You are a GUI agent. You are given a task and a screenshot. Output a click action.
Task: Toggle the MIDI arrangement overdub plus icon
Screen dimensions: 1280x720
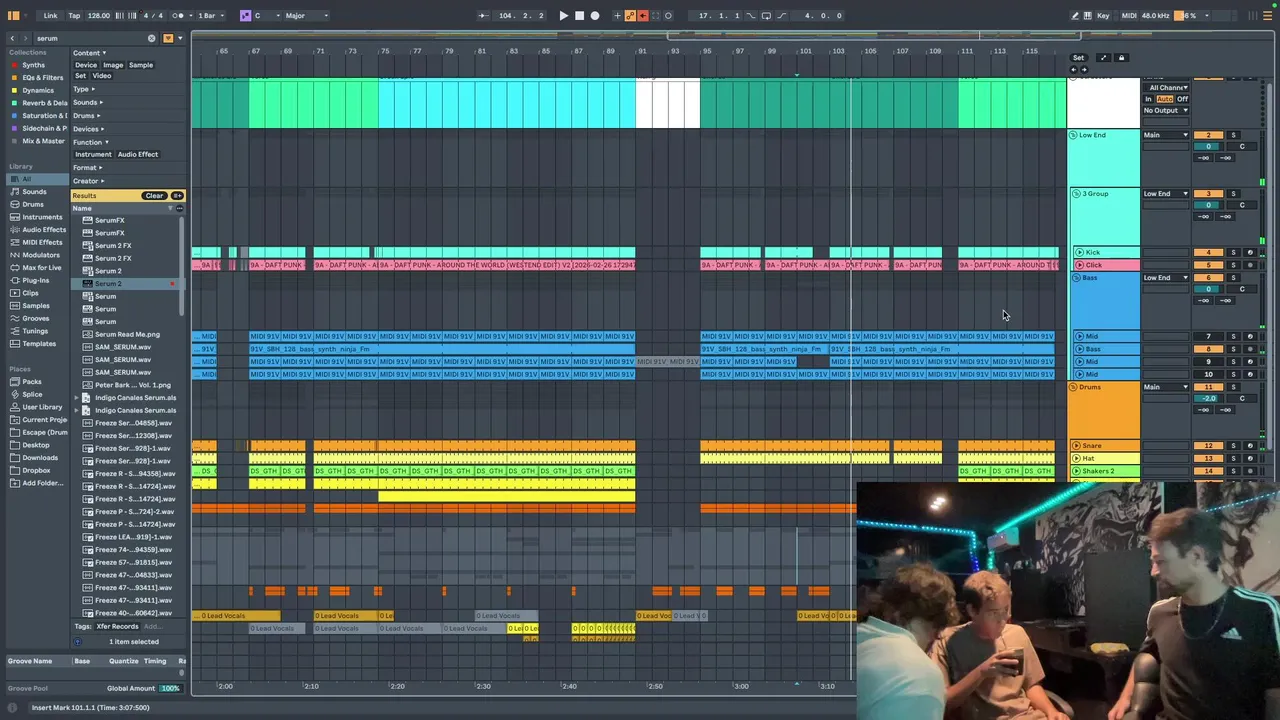pos(617,15)
